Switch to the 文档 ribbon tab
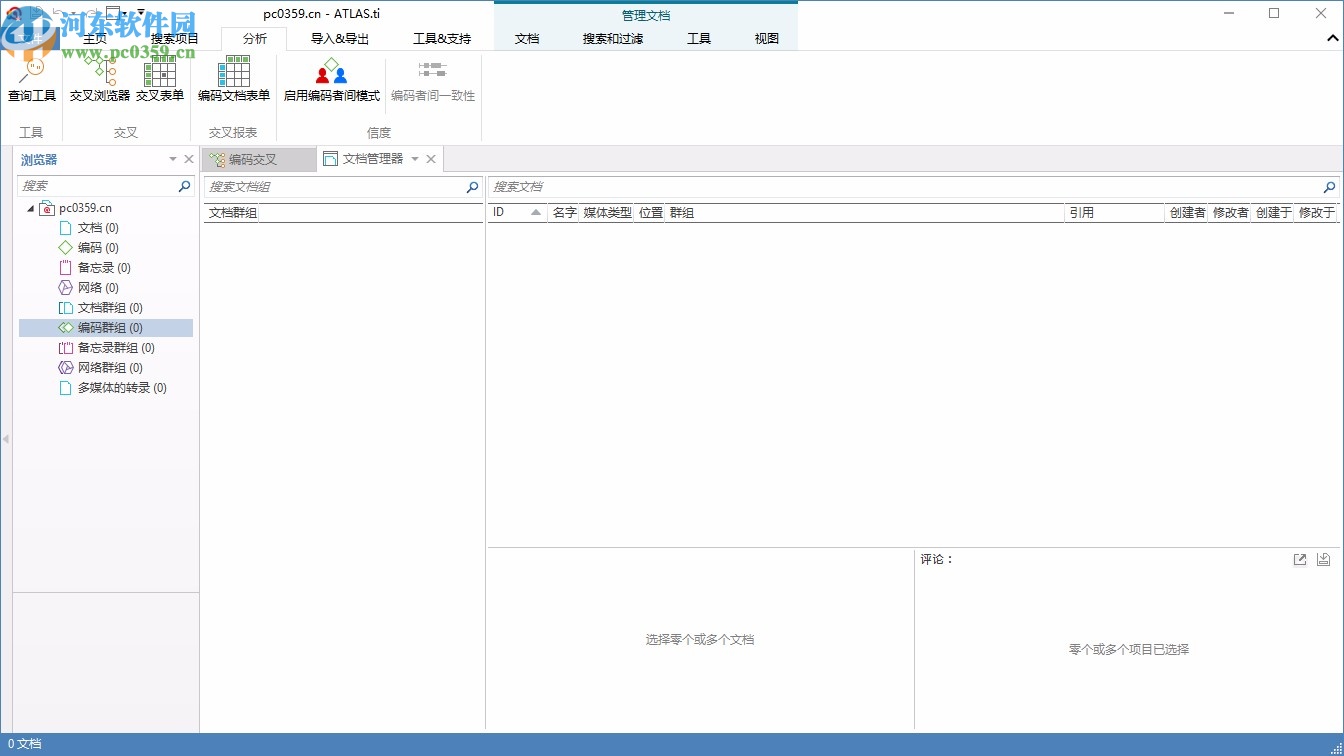 pyautogui.click(x=527, y=39)
